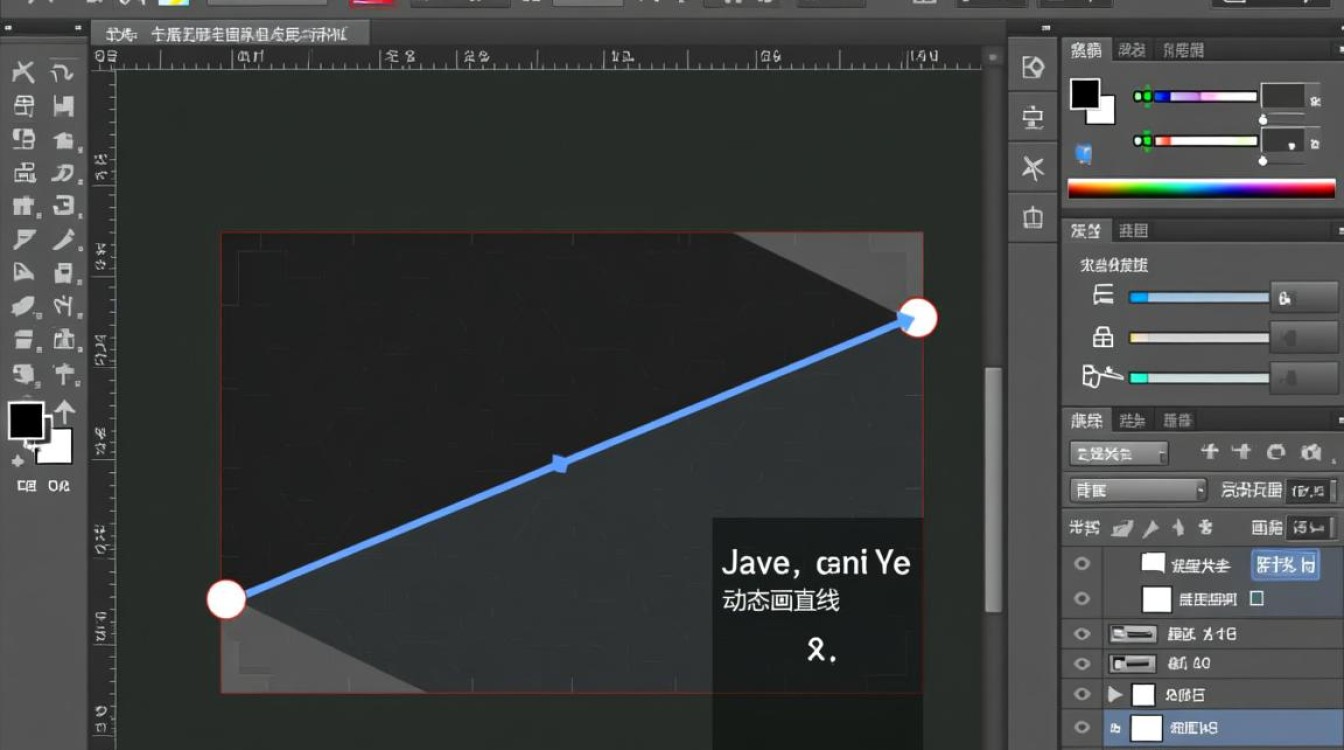Screen dimensions: 1344x750
Task: Open the layer filter kind dropdown
Action: tap(1118, 454)
